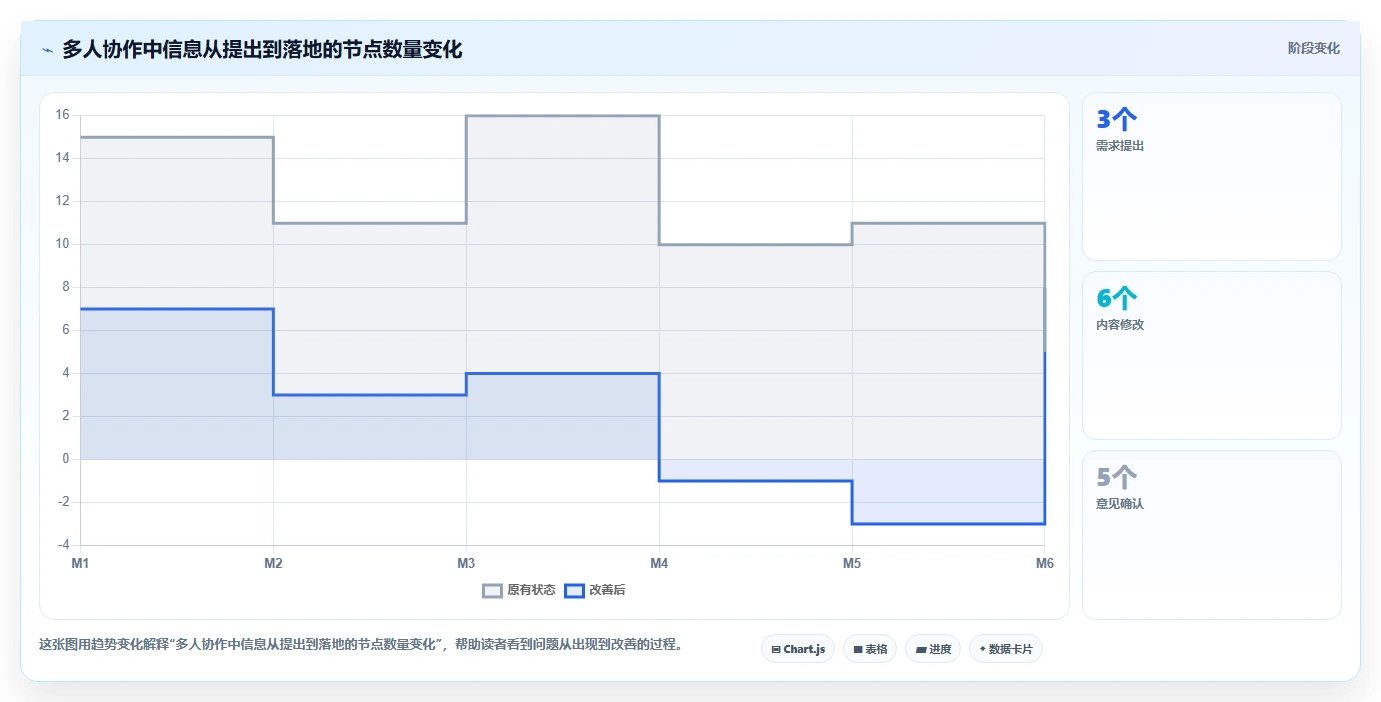Image resolution: width=1381 pixels, height=702 pixels.
Task: Toggle the 原有状态 legend entry
Action: tap(519, 590)
